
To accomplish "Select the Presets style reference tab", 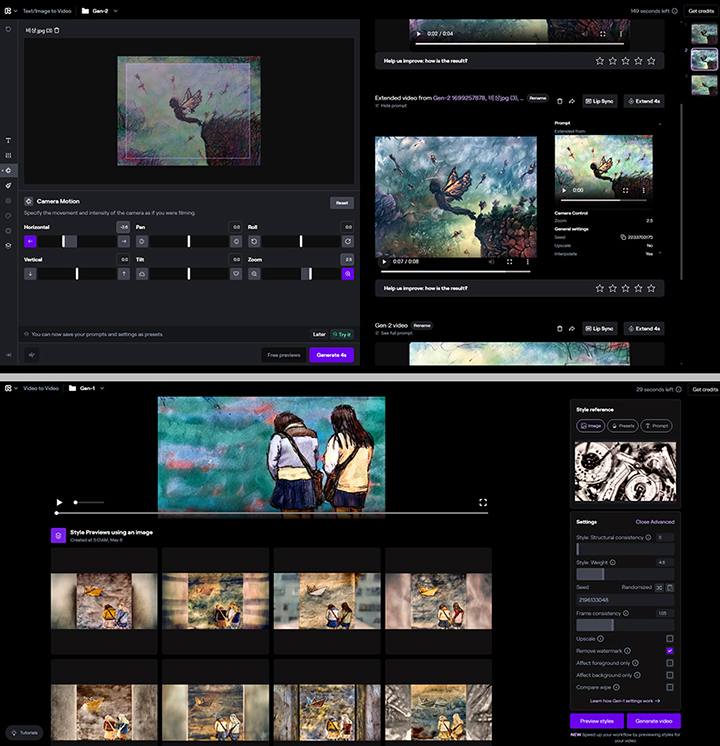I will (623, 426).
